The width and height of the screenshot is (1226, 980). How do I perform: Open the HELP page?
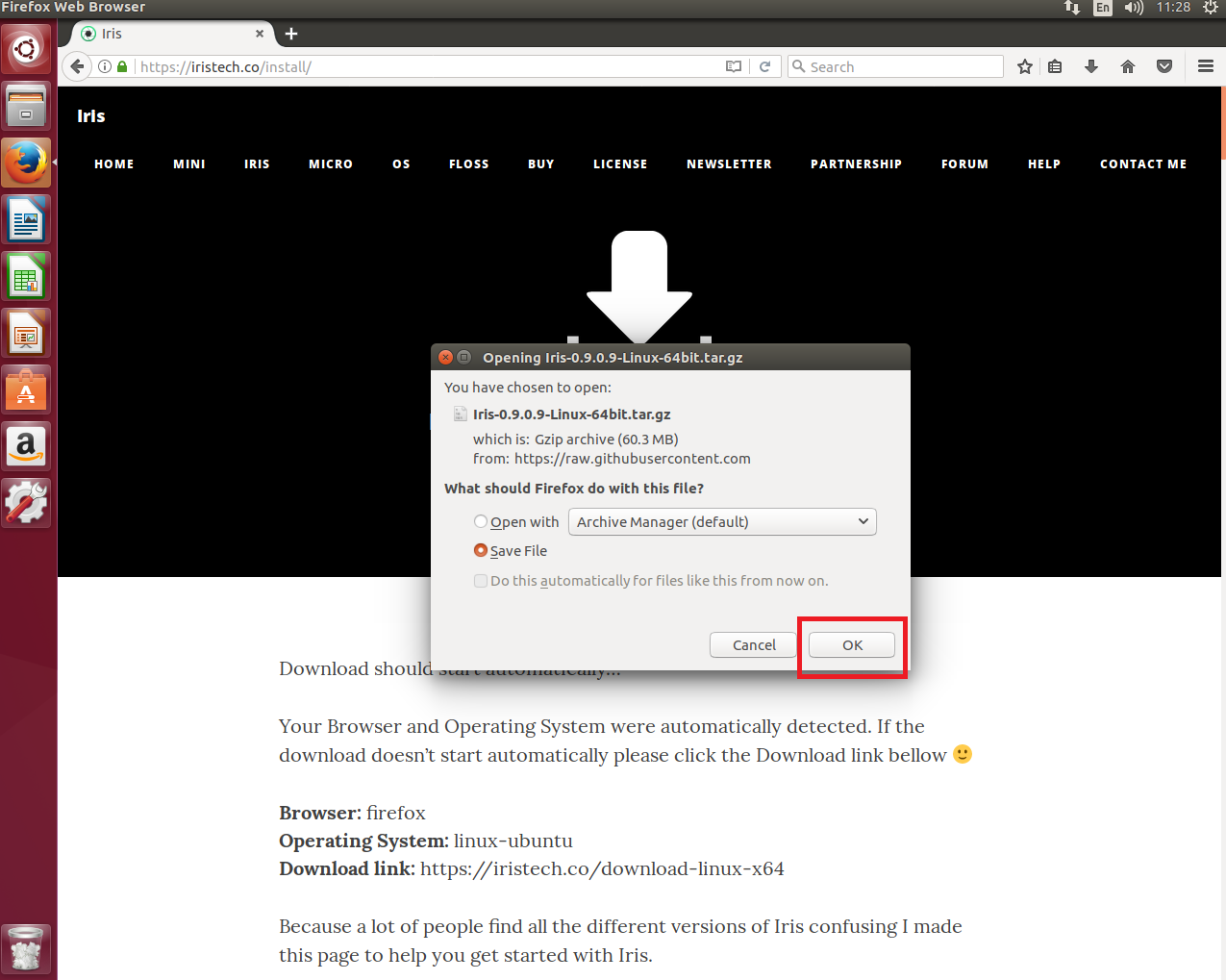1044,164
